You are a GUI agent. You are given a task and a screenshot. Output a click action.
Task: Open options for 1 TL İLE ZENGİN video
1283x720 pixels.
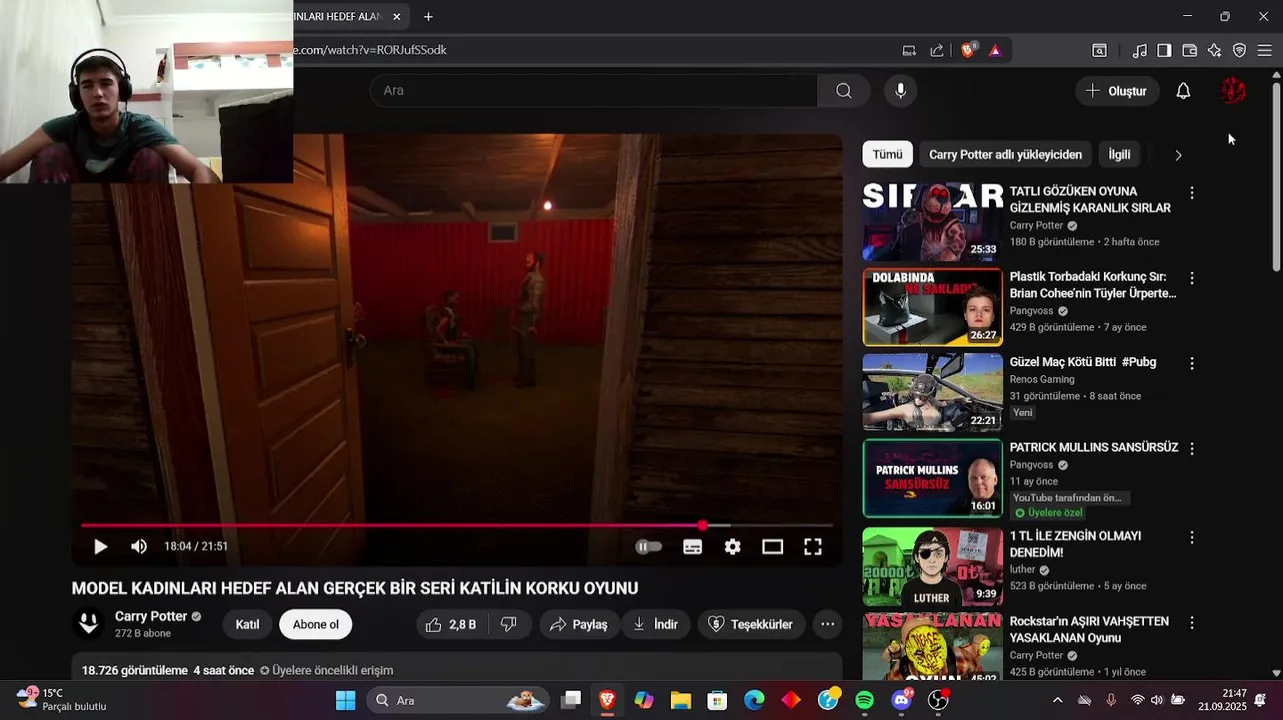(1191, 537)
